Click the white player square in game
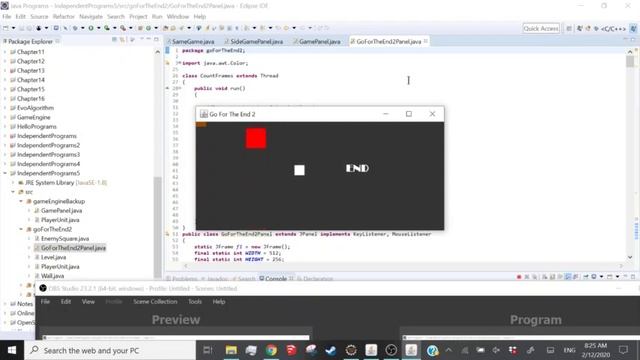Screen dimensions: 640x360 (299, 170)
